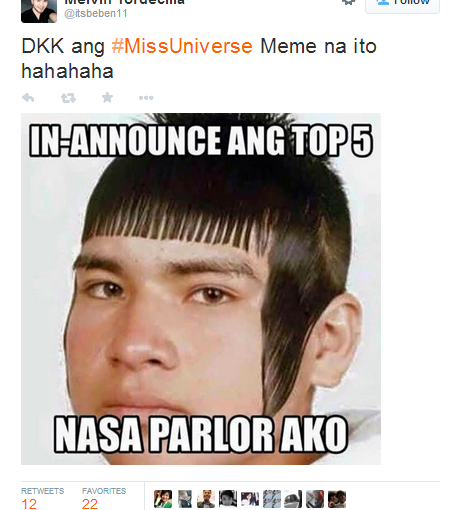Click sixth favoriter avatar in the row

(272, 499)
